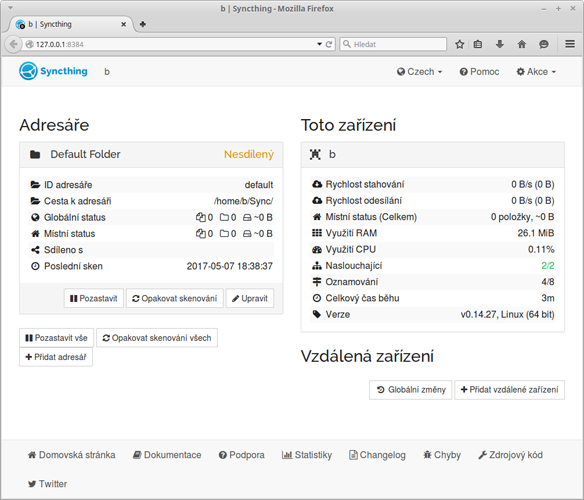Expand the URL bar history dropdown arrow
Viewport: 584px width, 500px height.
pyautogui.click(x=319, y=44)
